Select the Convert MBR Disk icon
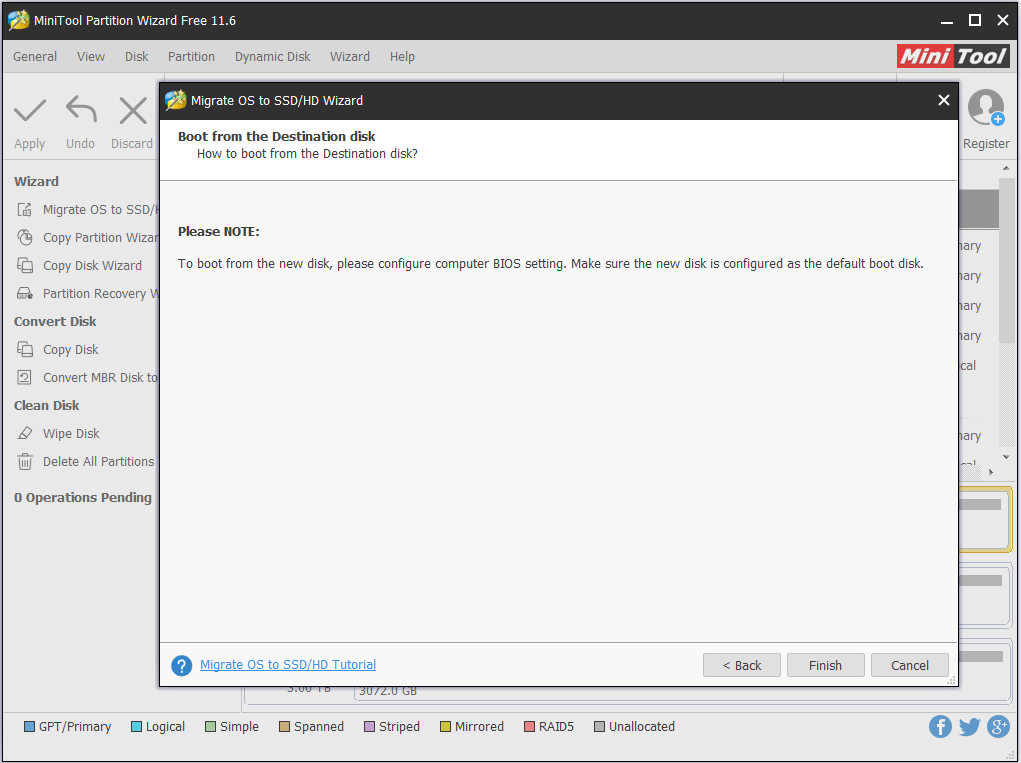 (x=22, y=377)
